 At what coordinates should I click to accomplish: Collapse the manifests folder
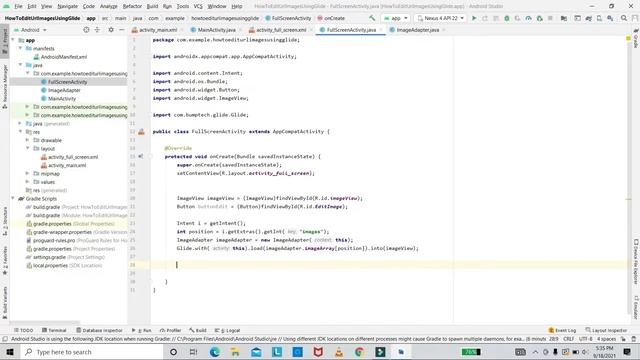click(20, 48)
